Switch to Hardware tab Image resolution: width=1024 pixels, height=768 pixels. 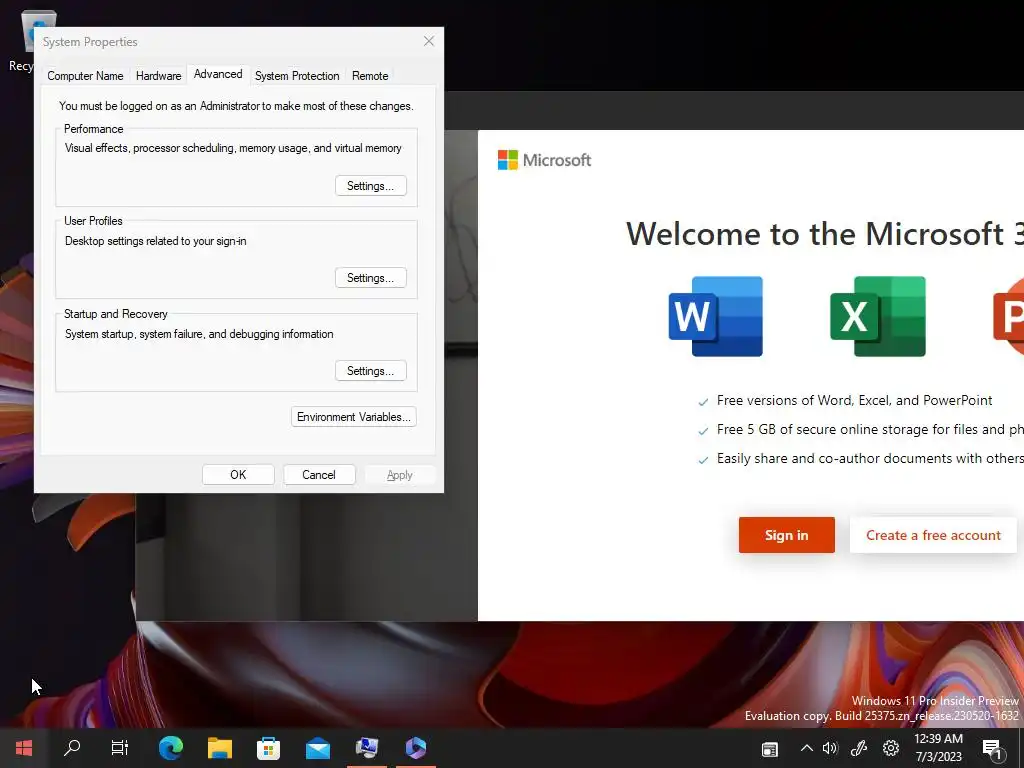point(159,76)
